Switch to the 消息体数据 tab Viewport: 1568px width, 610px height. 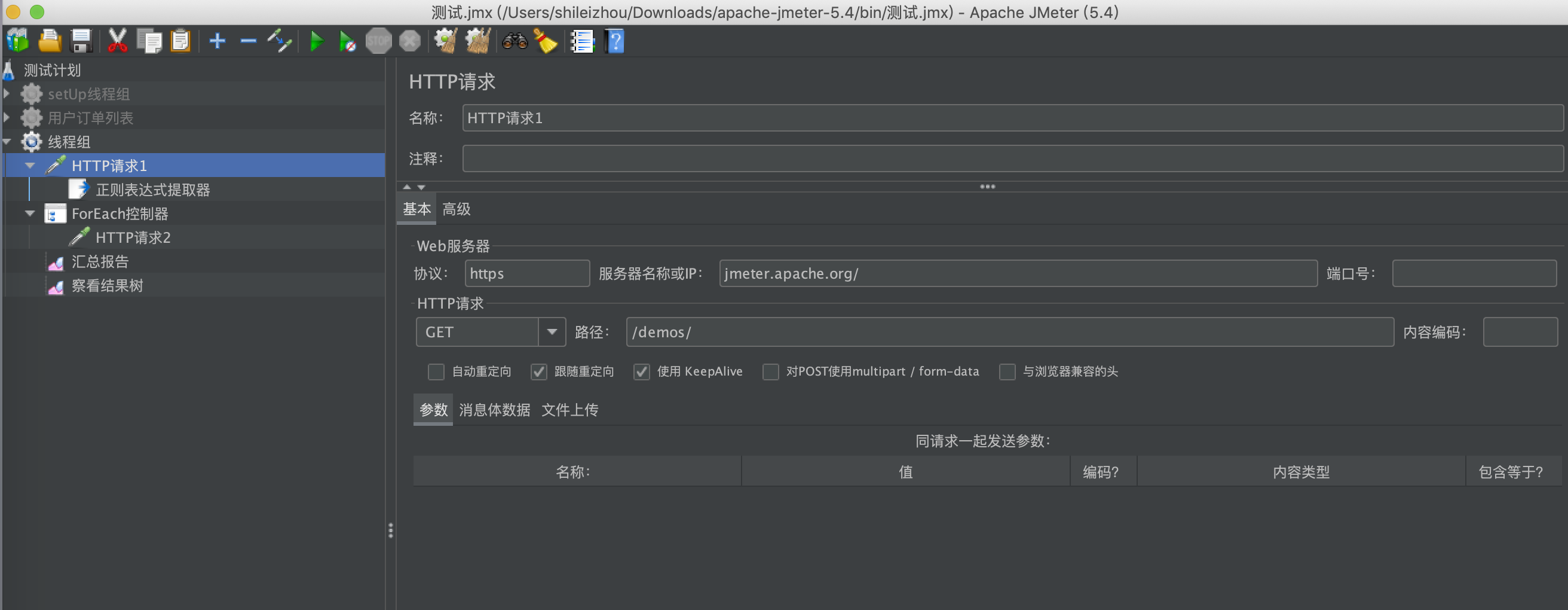tap(494, 410)
